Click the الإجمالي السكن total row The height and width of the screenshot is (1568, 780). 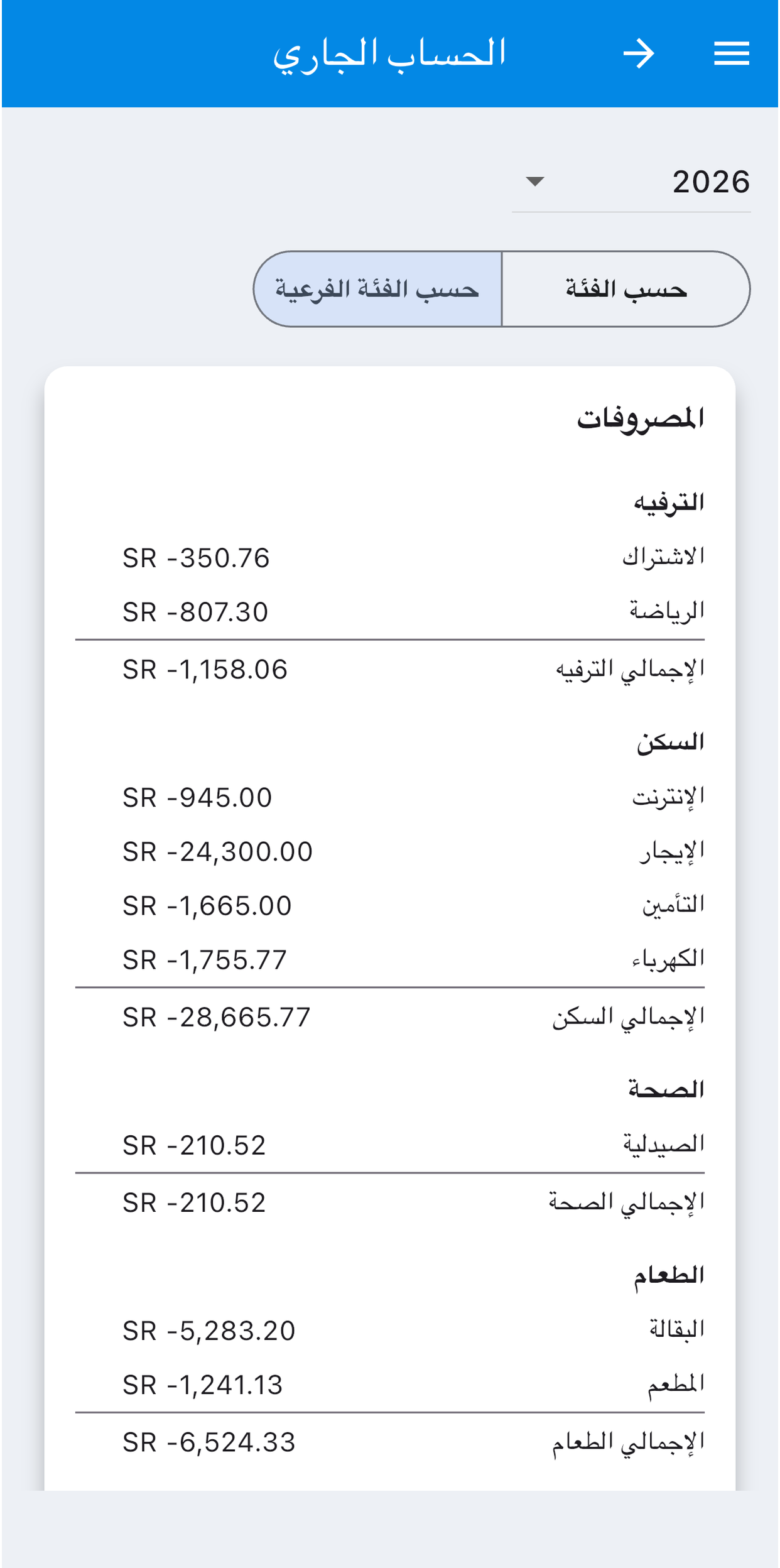[x=390, y=1017]
